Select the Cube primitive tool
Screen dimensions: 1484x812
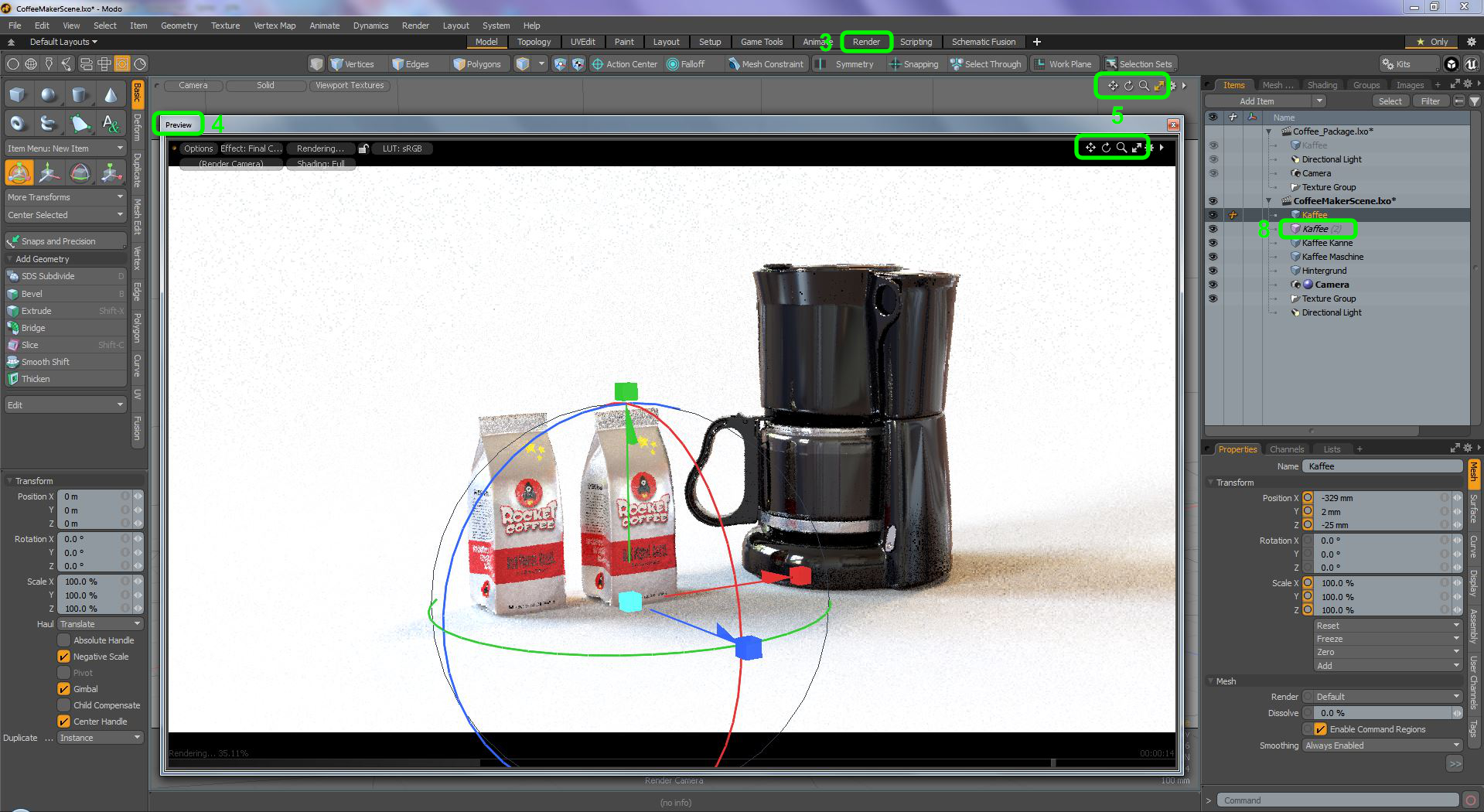[18, 95]
